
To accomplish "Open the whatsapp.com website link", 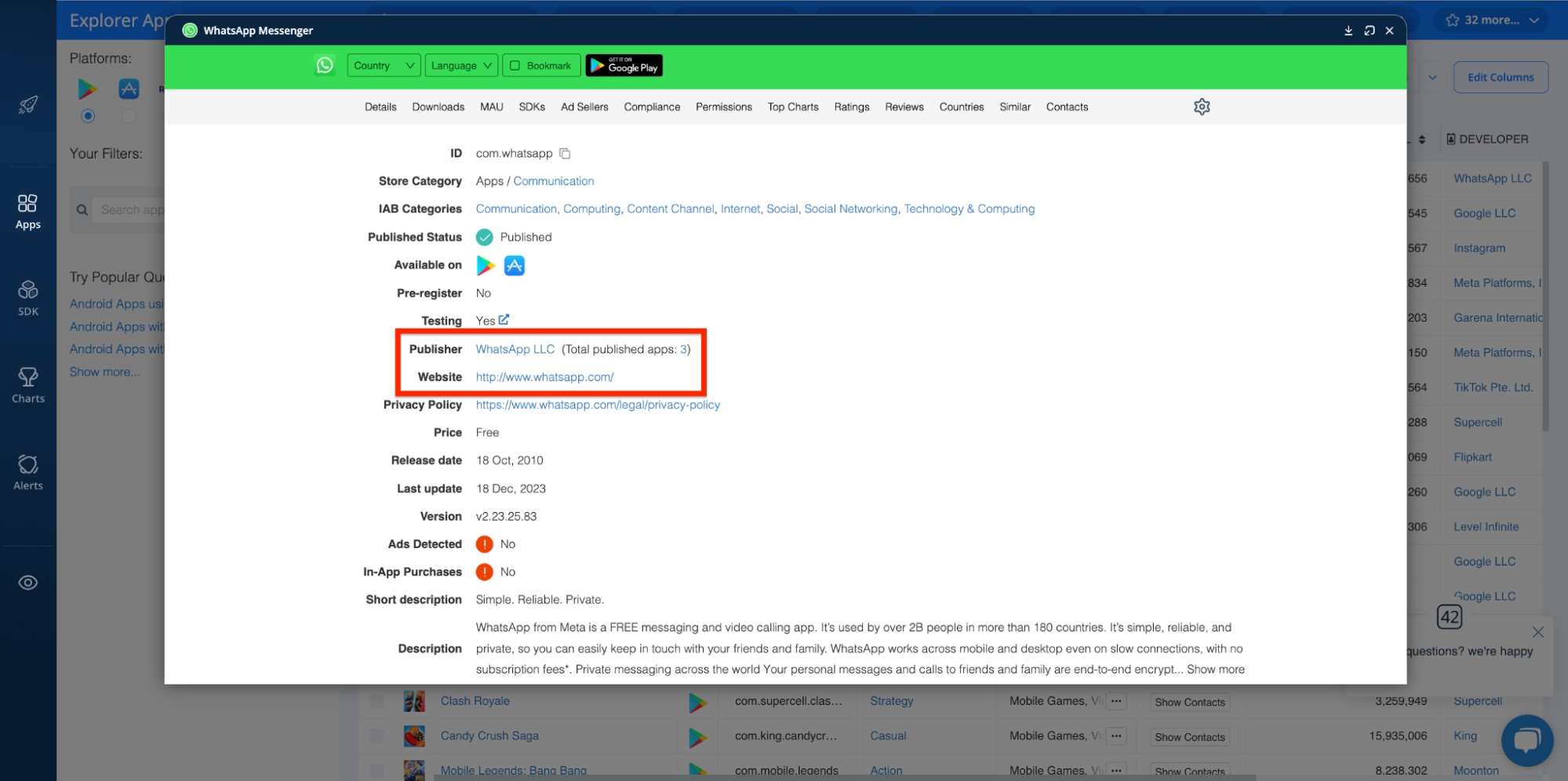I will (x=544, y=377).
